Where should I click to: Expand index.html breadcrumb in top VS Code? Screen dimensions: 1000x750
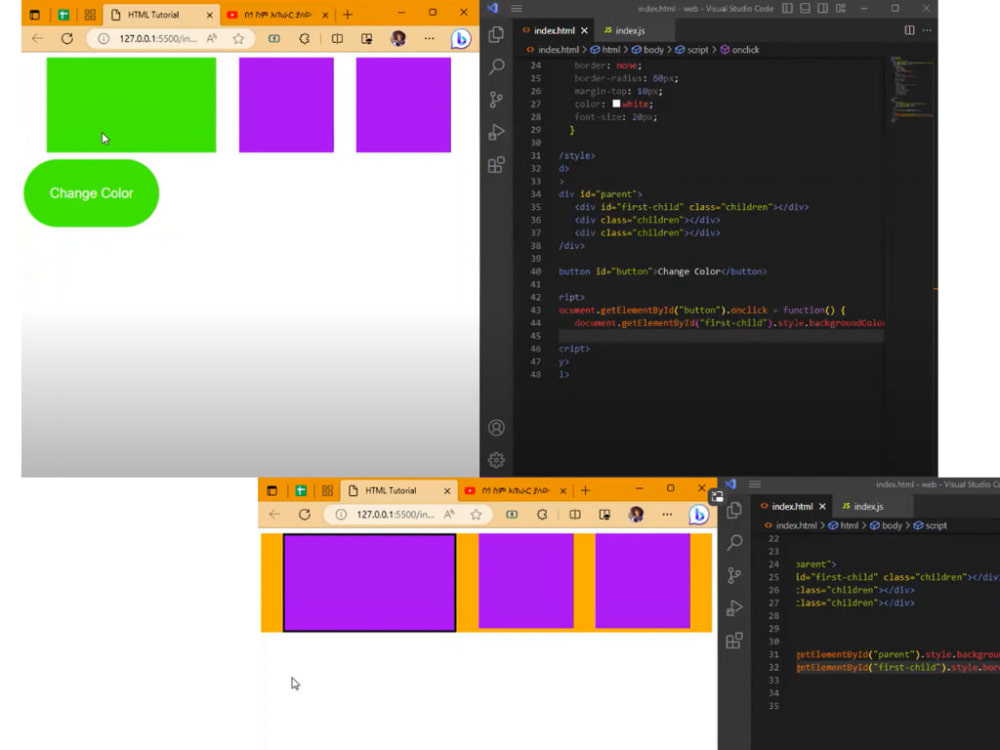(x=553, y=50)
